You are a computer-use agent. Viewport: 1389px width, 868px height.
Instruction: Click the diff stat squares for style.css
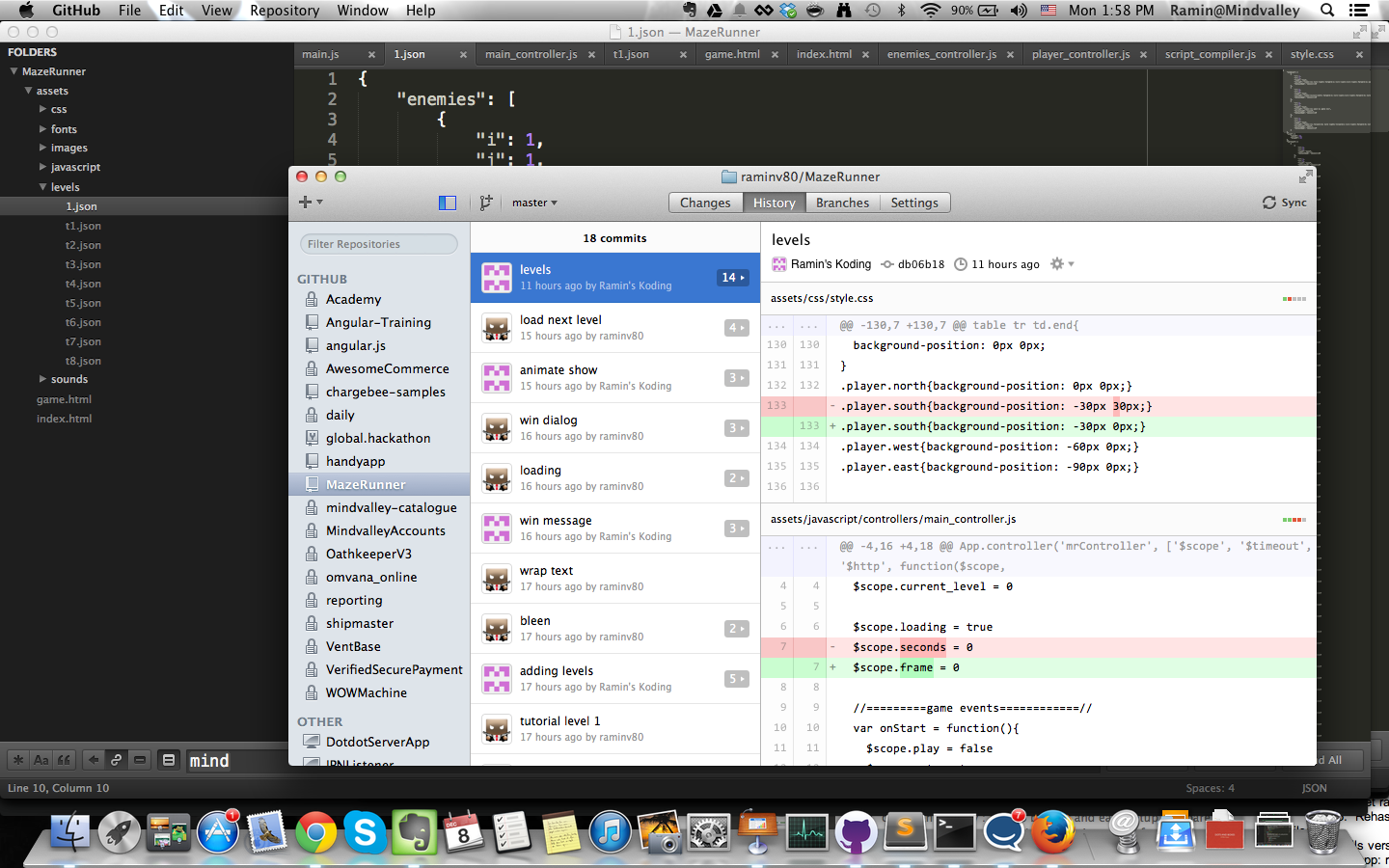(1294, 299)
